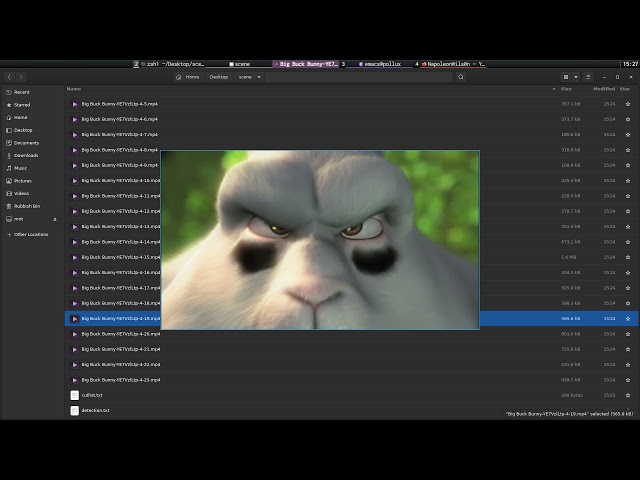Click the 1.6 MB size of file 4-15.mp4
640x480 pixels.
569,257
